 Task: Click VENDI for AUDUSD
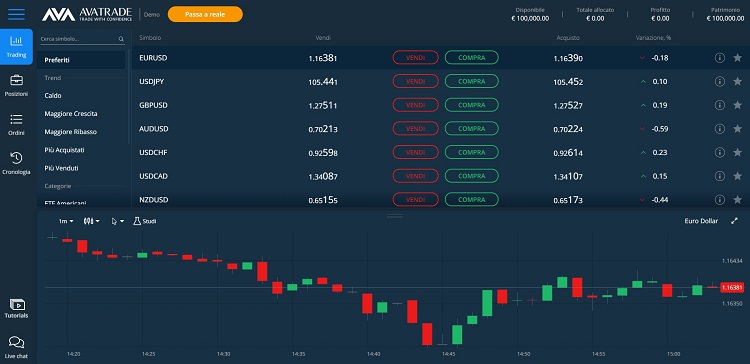pos(416,129)
